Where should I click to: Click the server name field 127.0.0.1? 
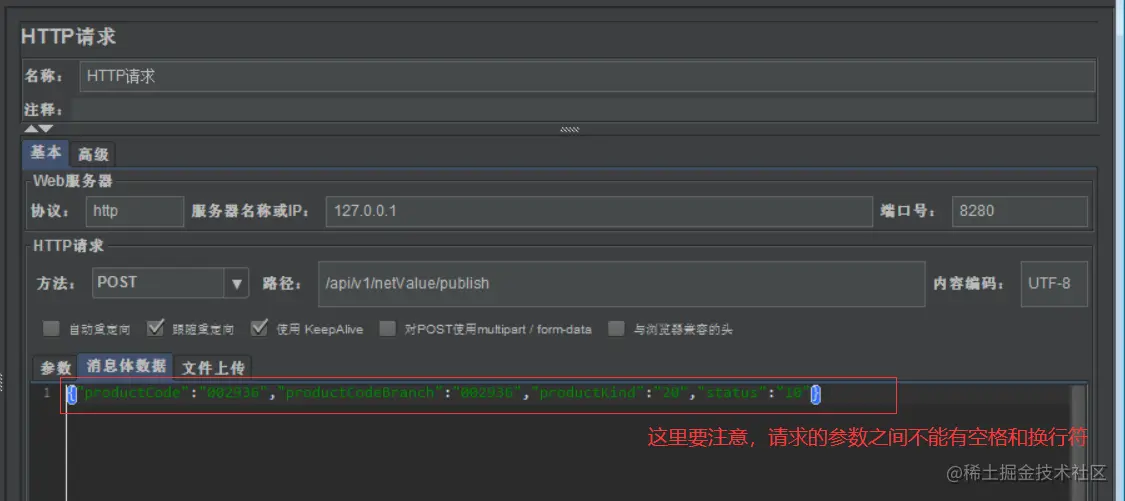click(x=599, y=212)
